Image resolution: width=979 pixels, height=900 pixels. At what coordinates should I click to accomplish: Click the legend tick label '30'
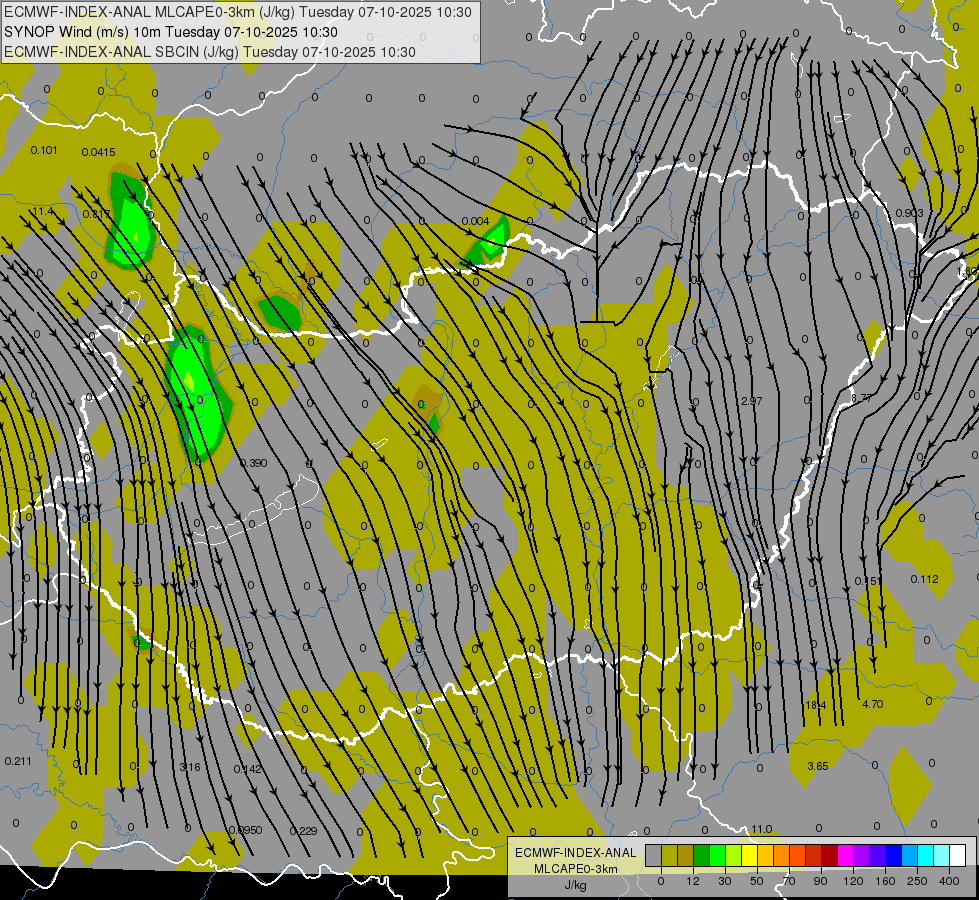pos(724,881)
